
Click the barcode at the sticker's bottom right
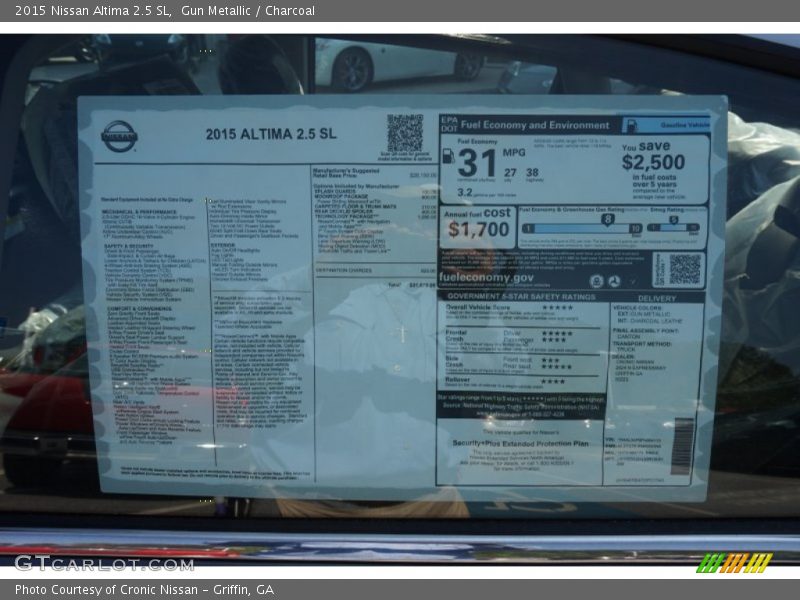(x=682, y=446)
